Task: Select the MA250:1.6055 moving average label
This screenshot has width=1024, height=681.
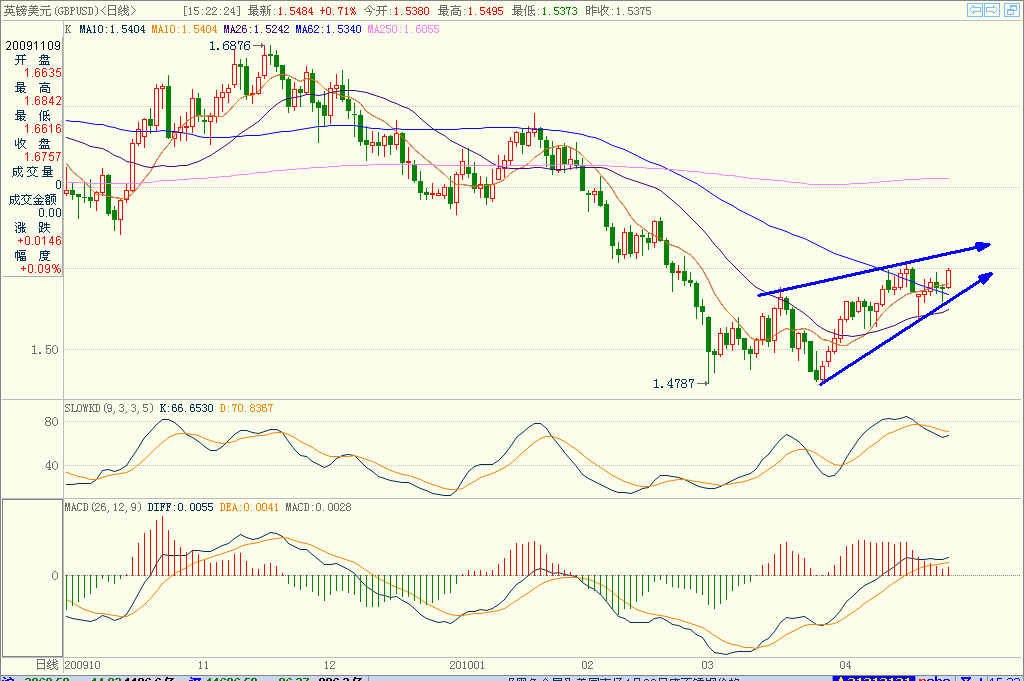Action: click(x=403, y=29)
